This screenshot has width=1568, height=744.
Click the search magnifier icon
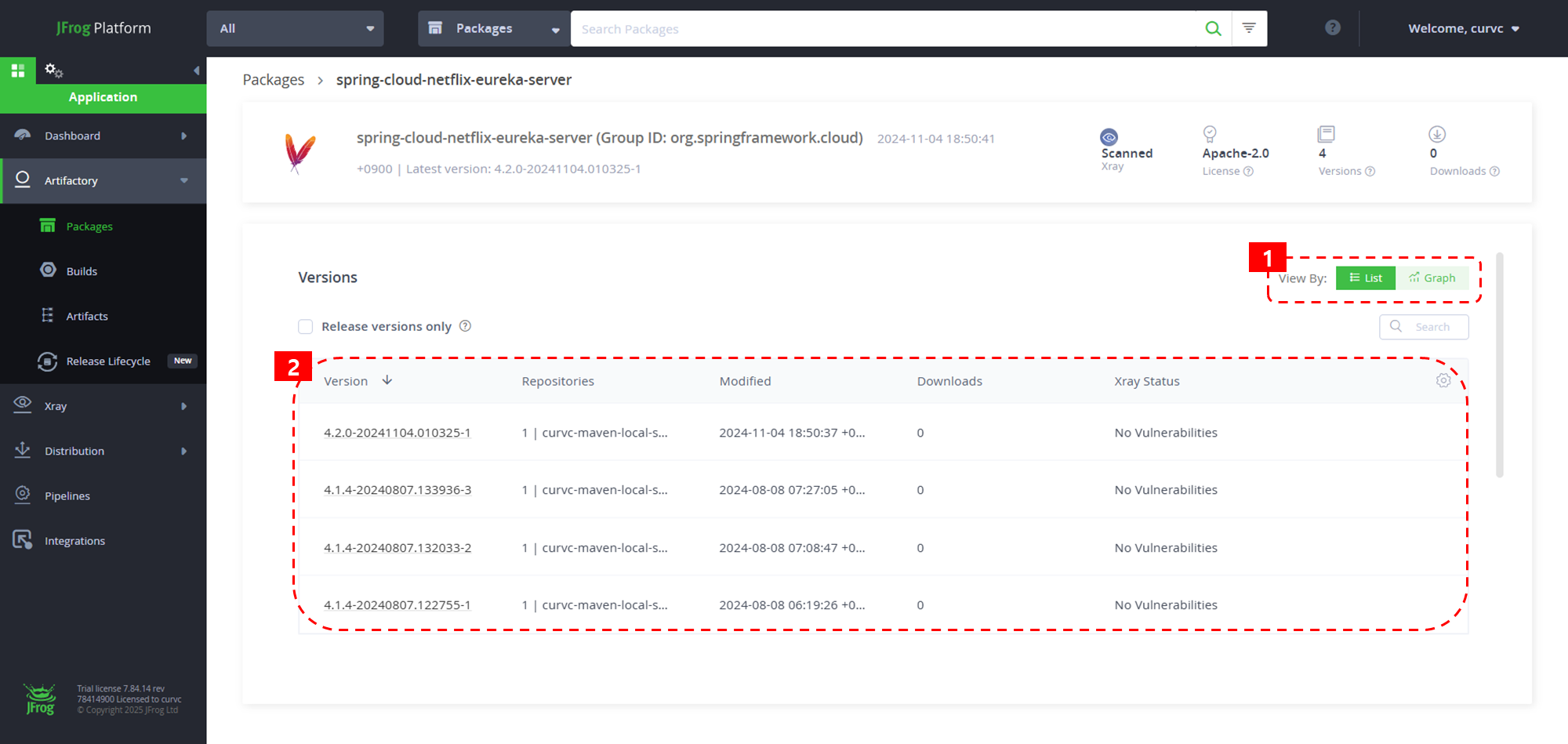coord(1213,28)
